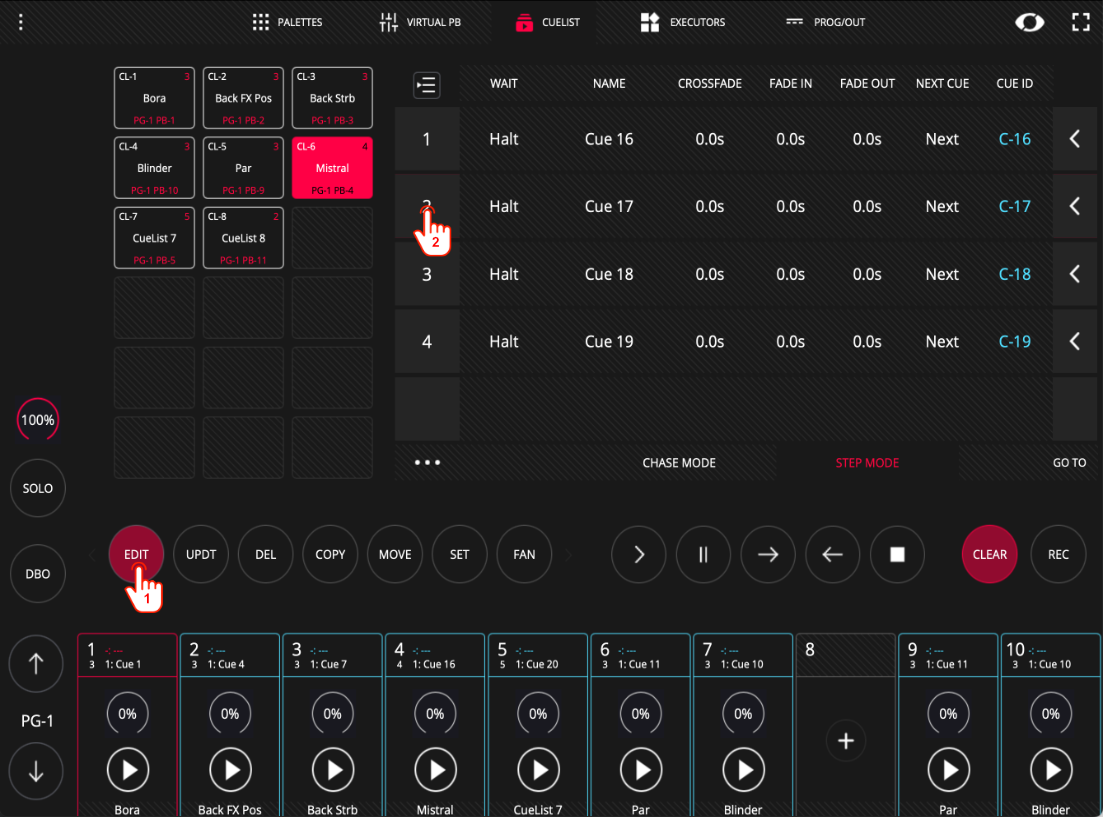
Task: Enter fullscreen mode
Action: tap(1080, 23)
